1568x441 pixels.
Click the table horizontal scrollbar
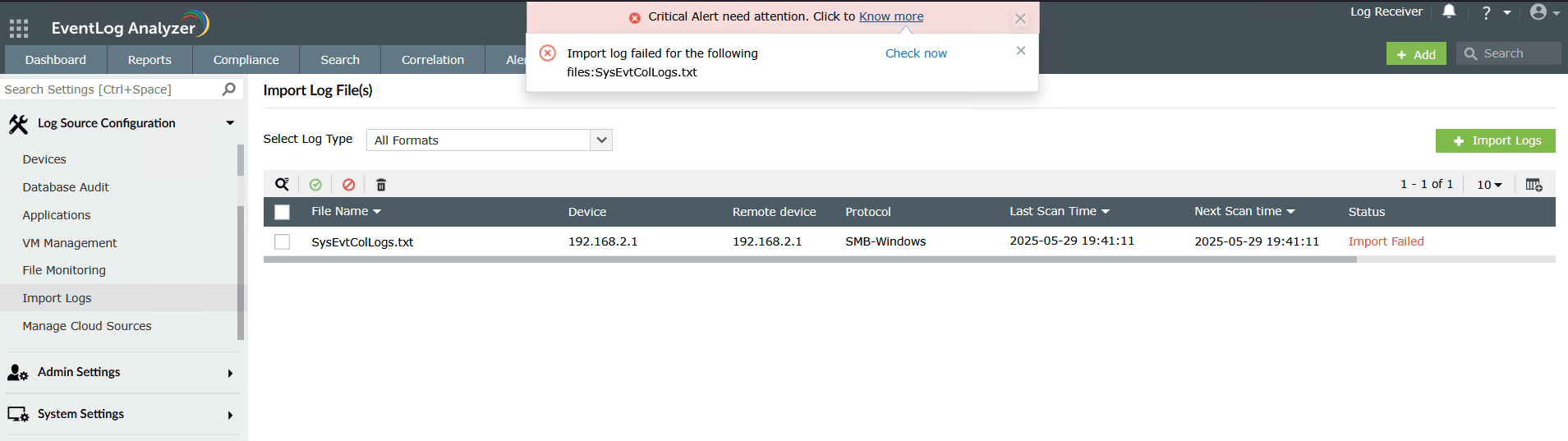pyautogui.click(x=810, y=260)
